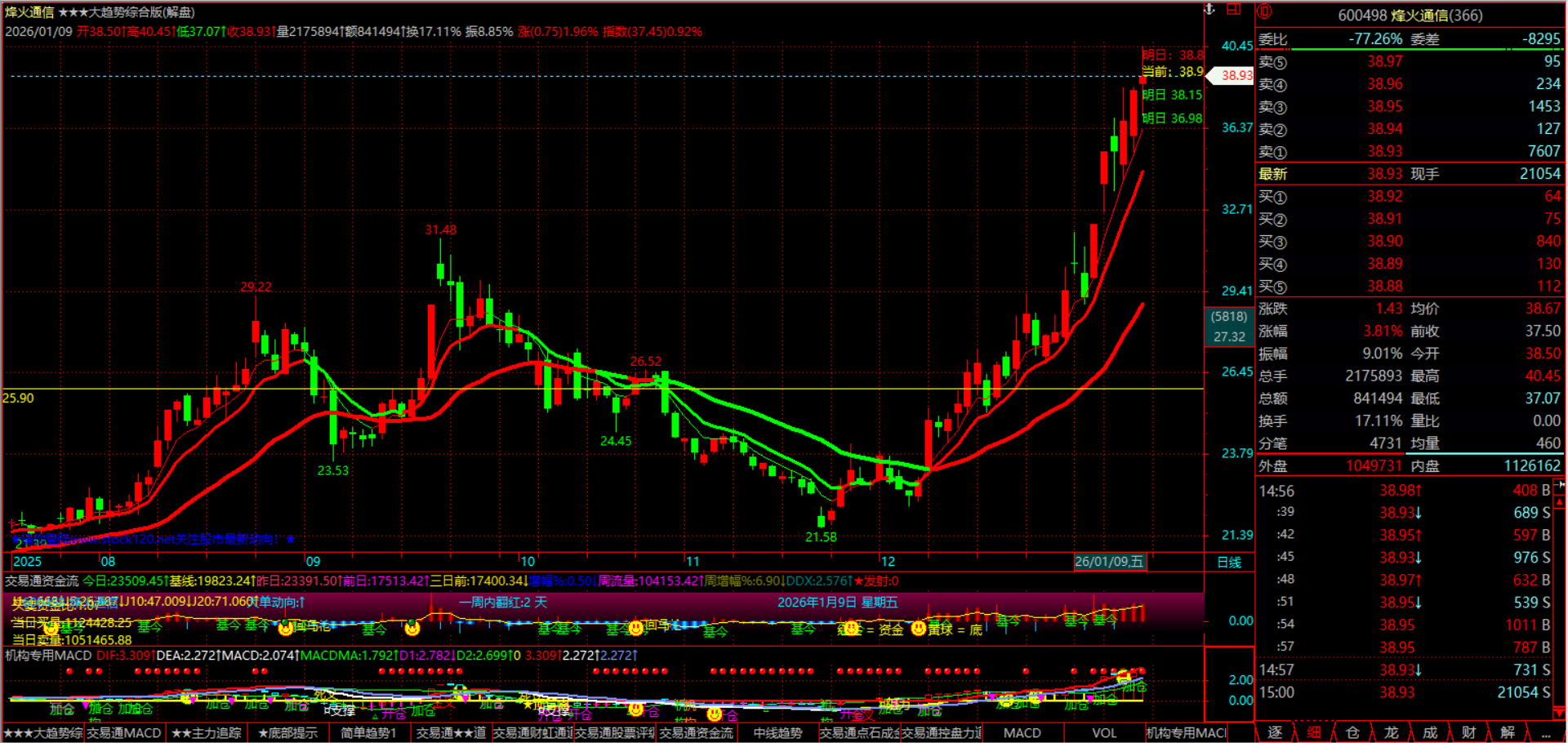The height and width of the screenshot is (743, 1568).
Task: Select the ★底部提示 indicator tab
Action: click(x=287, y=733)
